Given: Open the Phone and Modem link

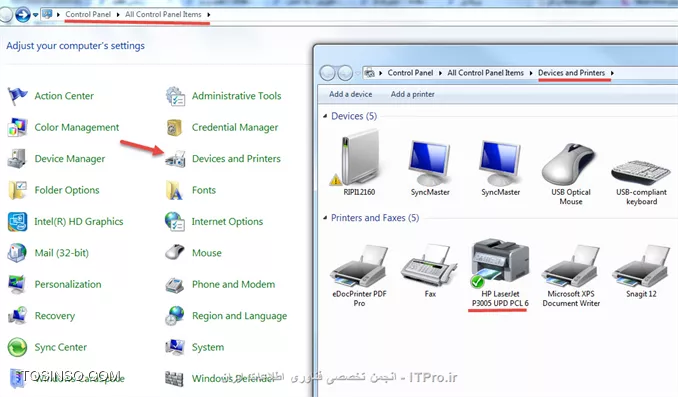Looking at the screenshot, I should coord(233,284).
